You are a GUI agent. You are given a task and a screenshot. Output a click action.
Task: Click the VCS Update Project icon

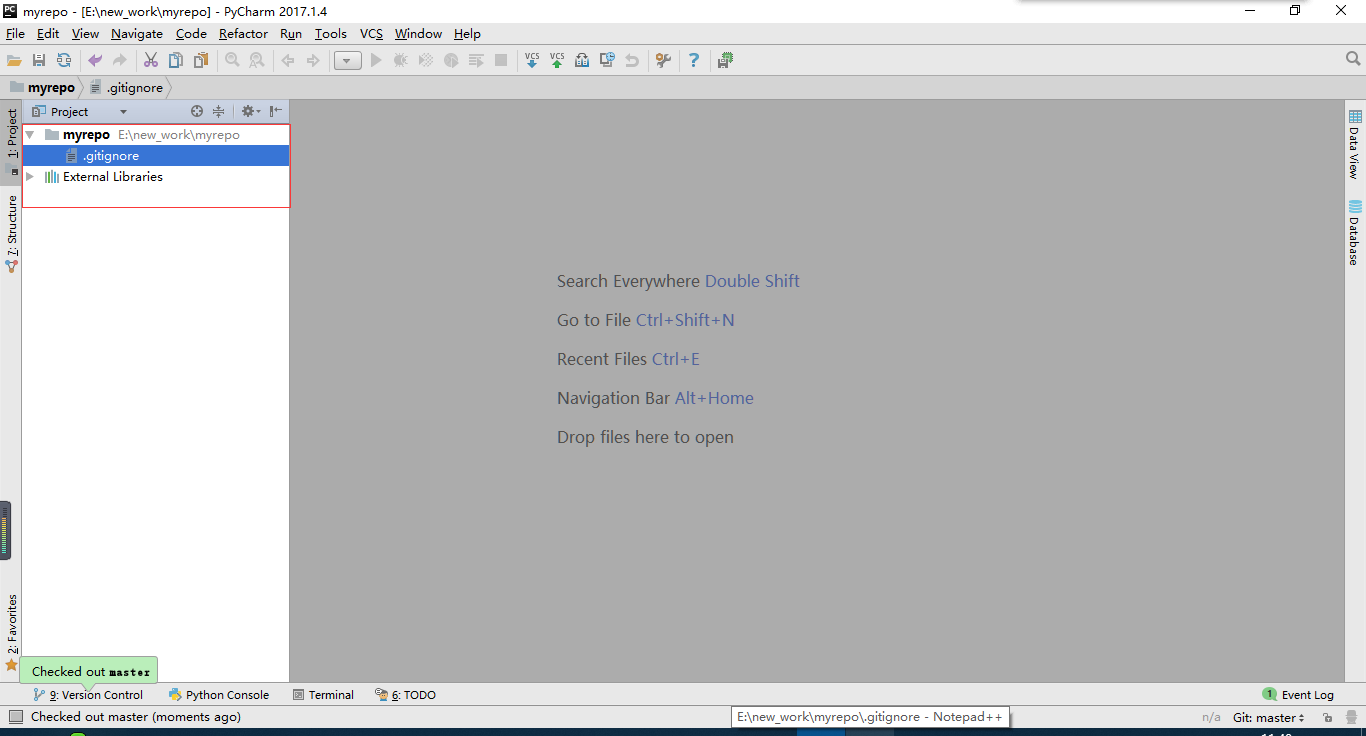(x=532, y=61)
